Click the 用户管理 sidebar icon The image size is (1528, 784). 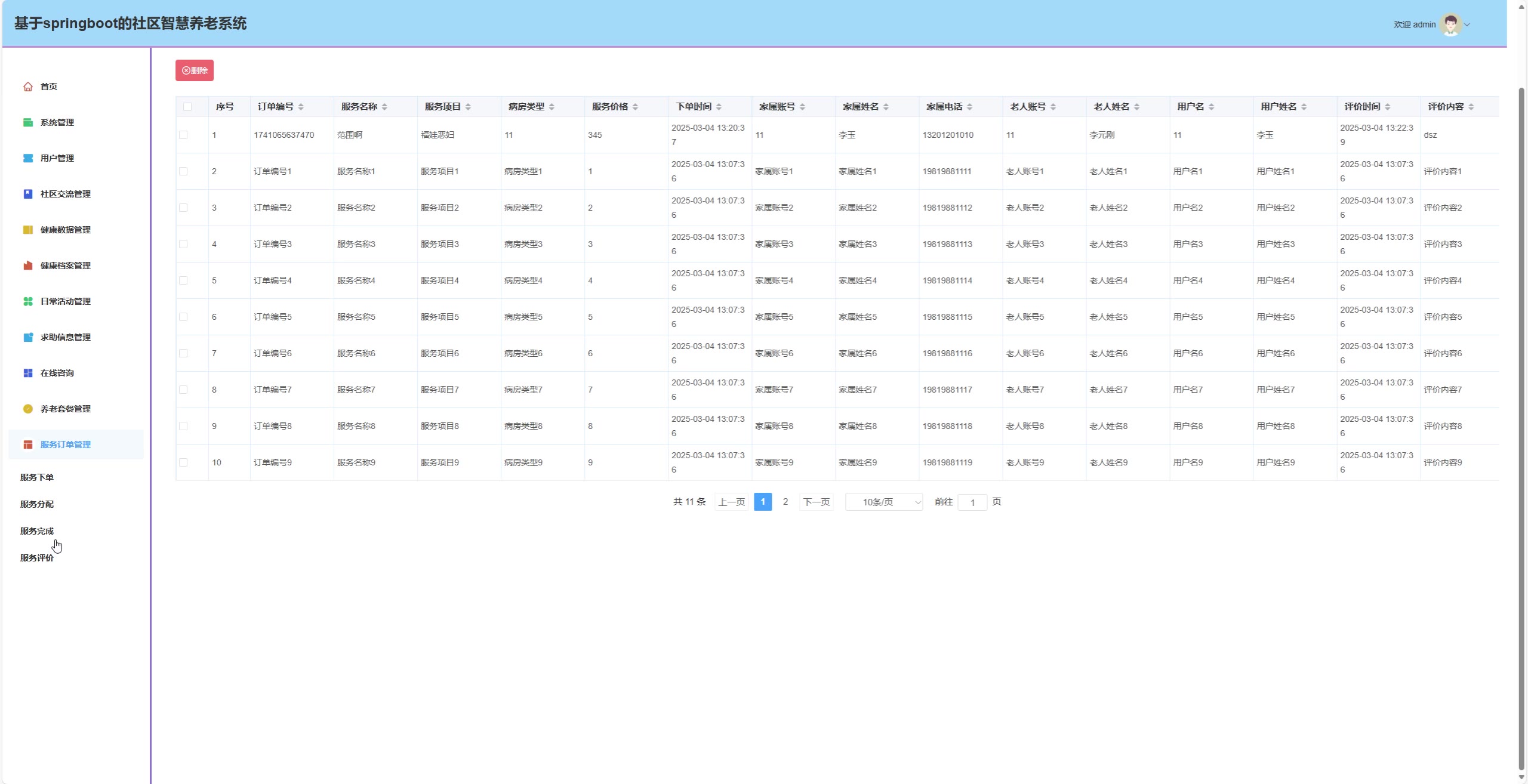[28, 158]
